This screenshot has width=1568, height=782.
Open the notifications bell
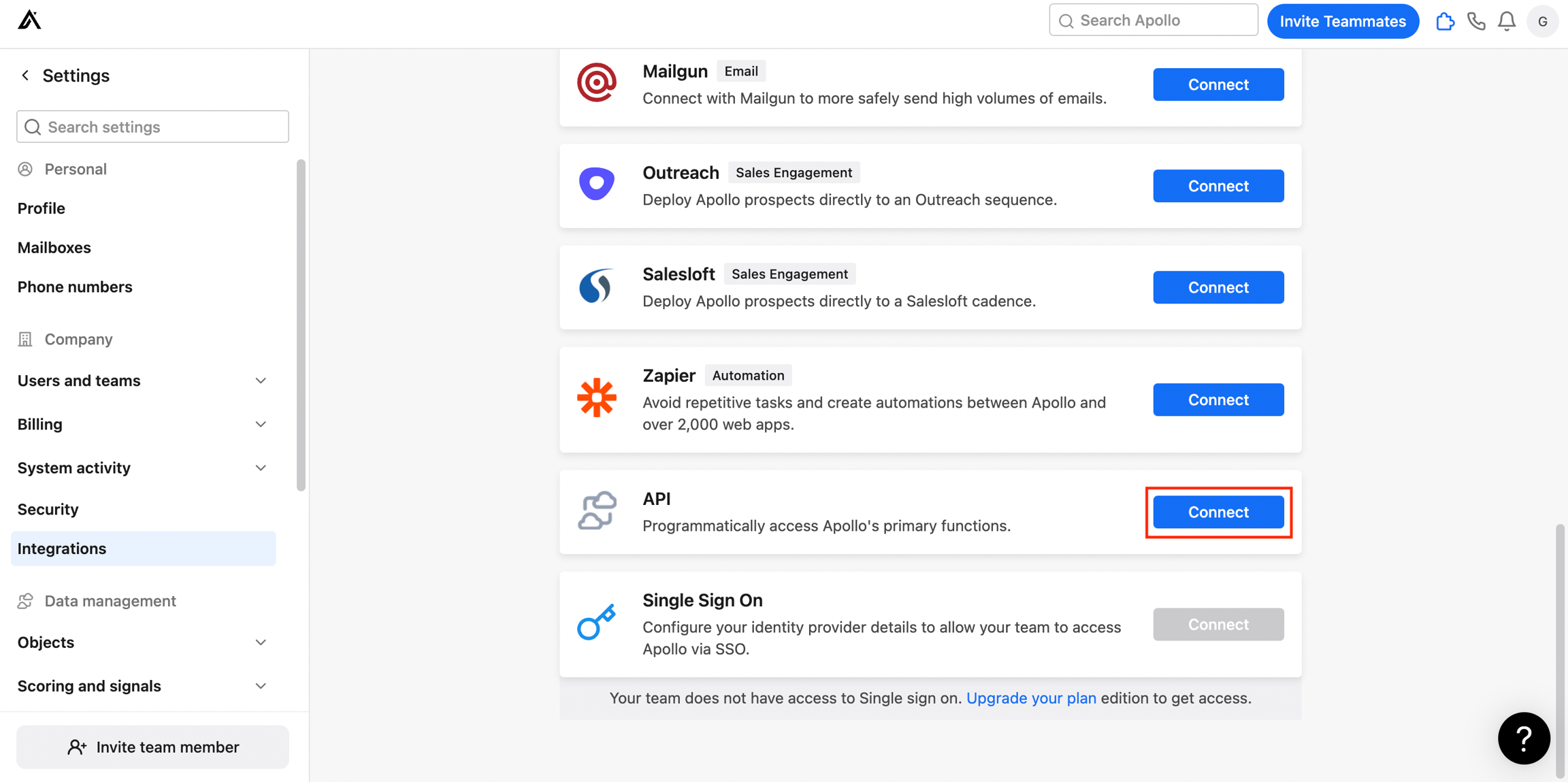coord(1507,21)
